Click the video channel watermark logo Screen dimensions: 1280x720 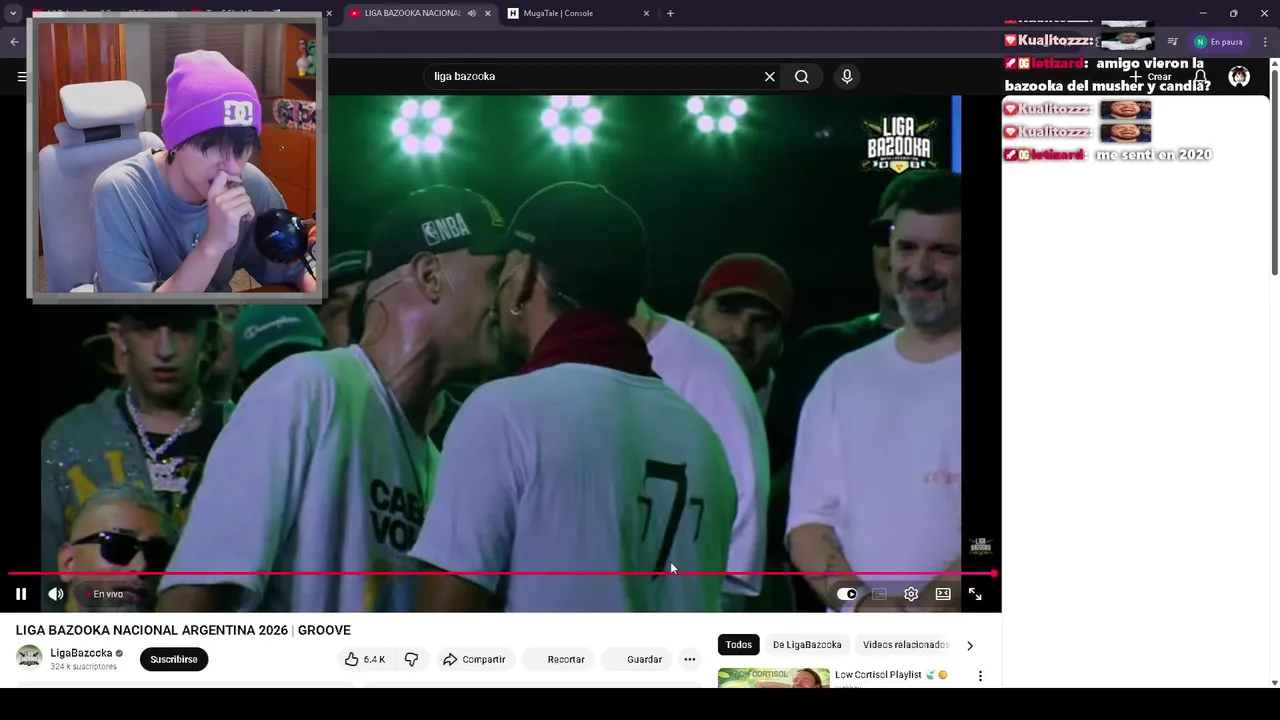980,546
